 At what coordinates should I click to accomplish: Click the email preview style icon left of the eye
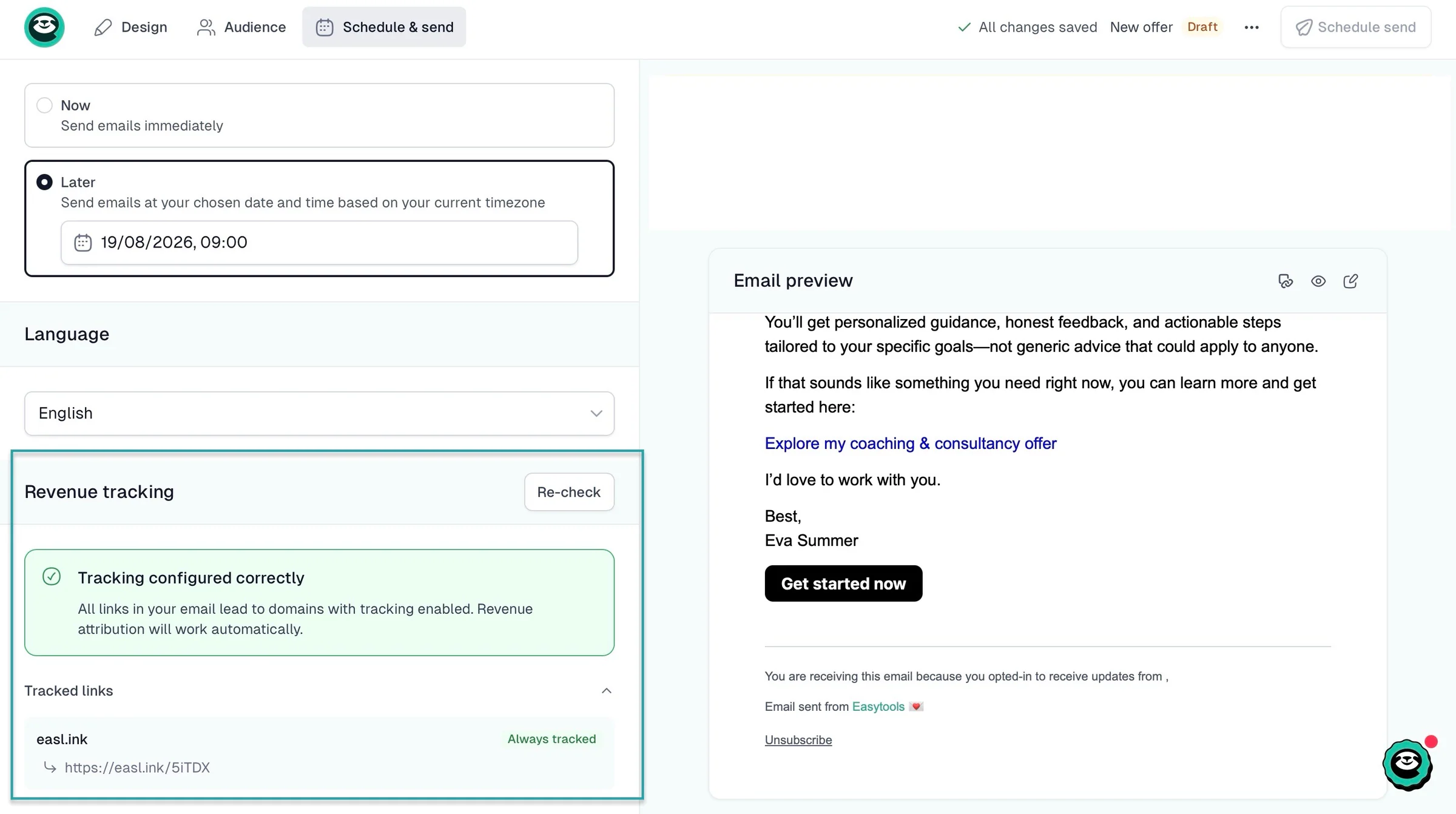[1286, 281]
